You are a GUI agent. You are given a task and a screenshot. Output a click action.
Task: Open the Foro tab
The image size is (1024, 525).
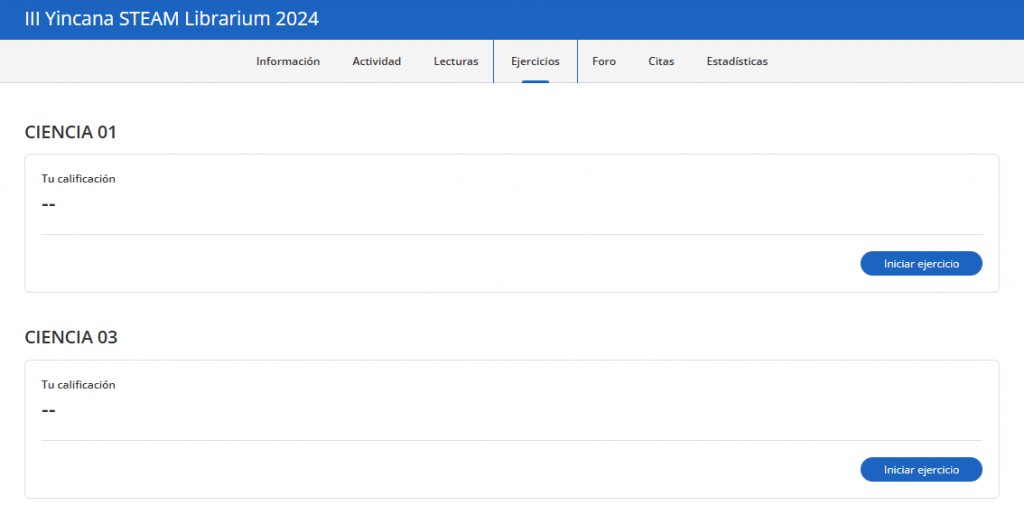pos(604,61)
